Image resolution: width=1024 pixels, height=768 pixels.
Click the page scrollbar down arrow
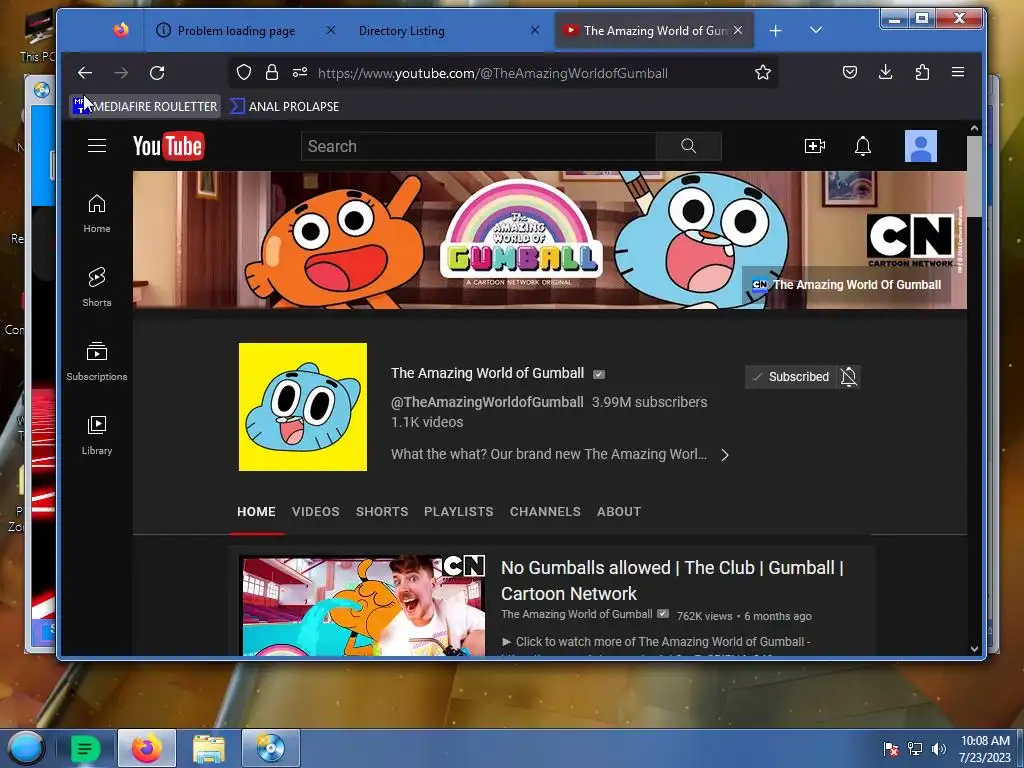pos(974,648)
